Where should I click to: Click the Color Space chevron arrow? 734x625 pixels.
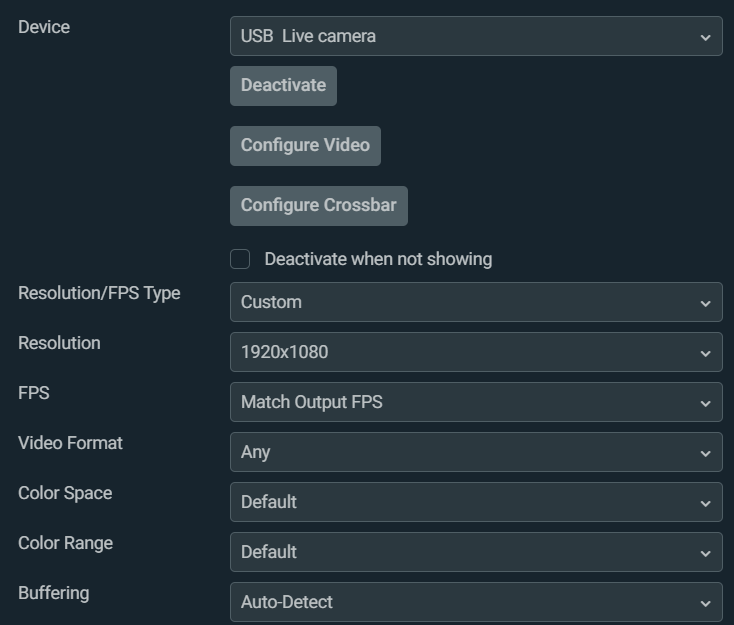705,503
